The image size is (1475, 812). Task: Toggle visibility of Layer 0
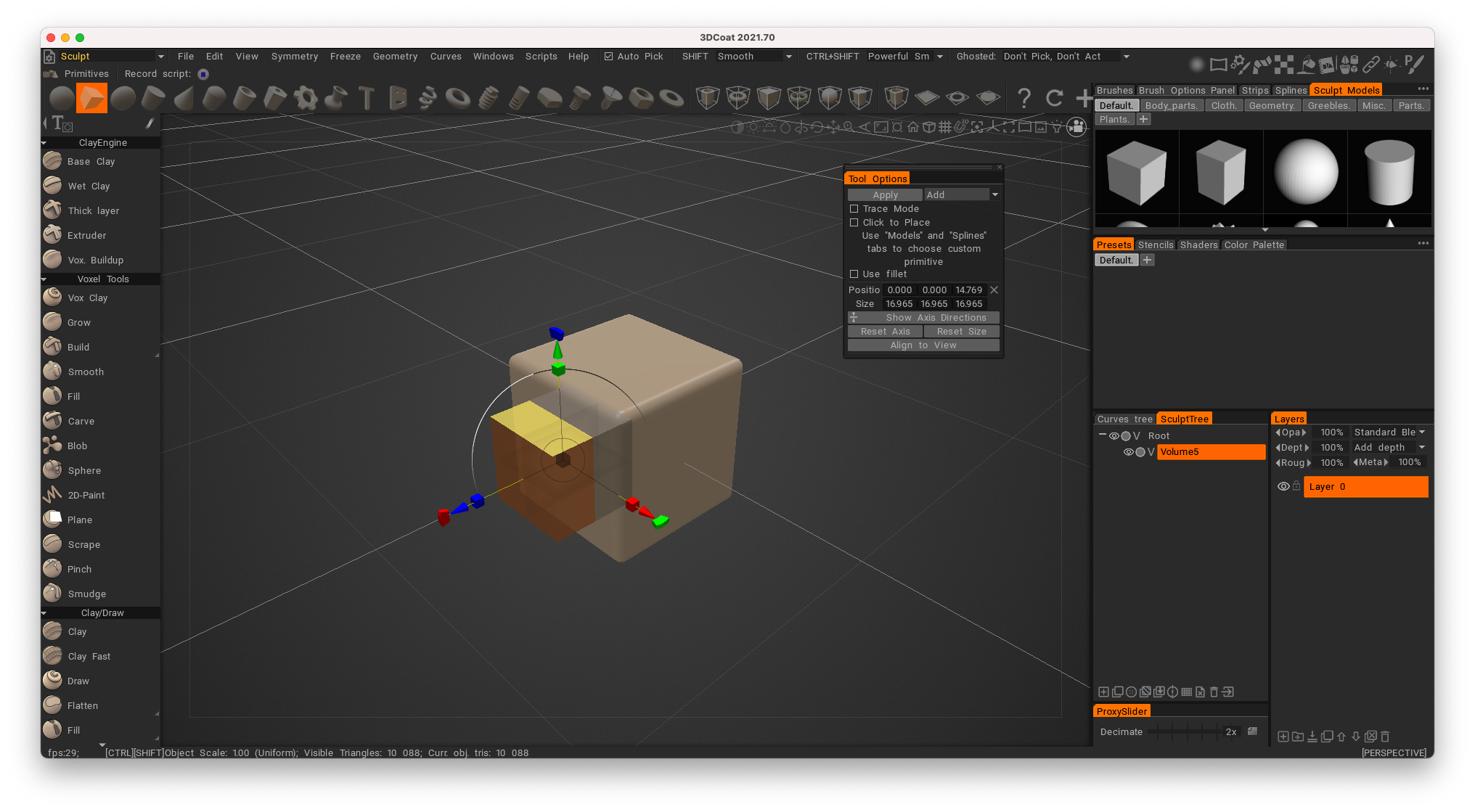click(x=1283, y=486)
